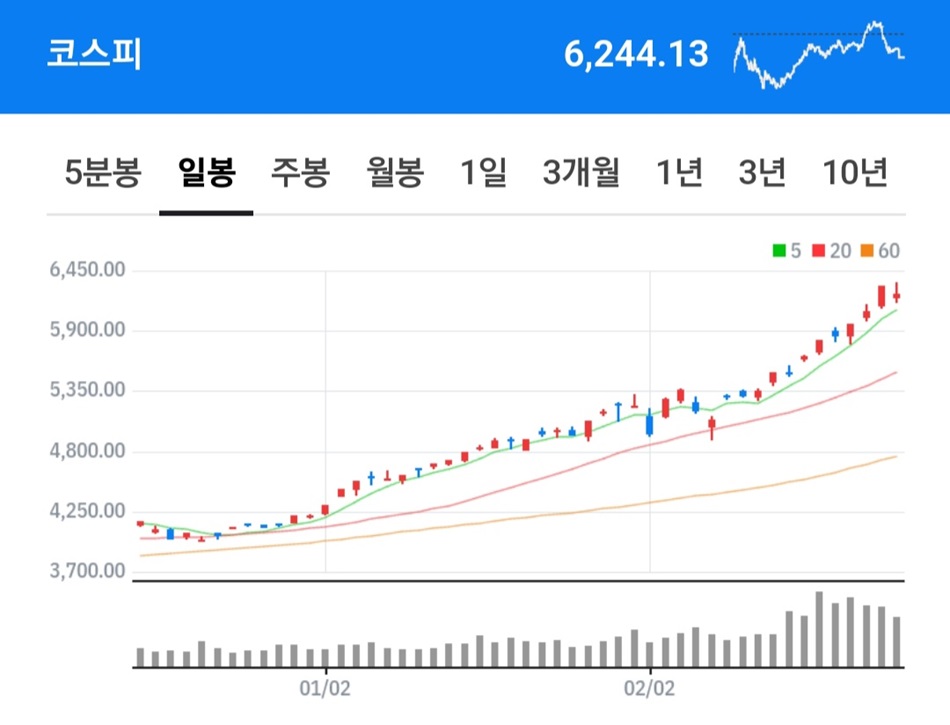The image size is (950, 725).
Task: Click the 5,350.00 y-axis label
Action: pyautogui.click(x=87, y=389)
